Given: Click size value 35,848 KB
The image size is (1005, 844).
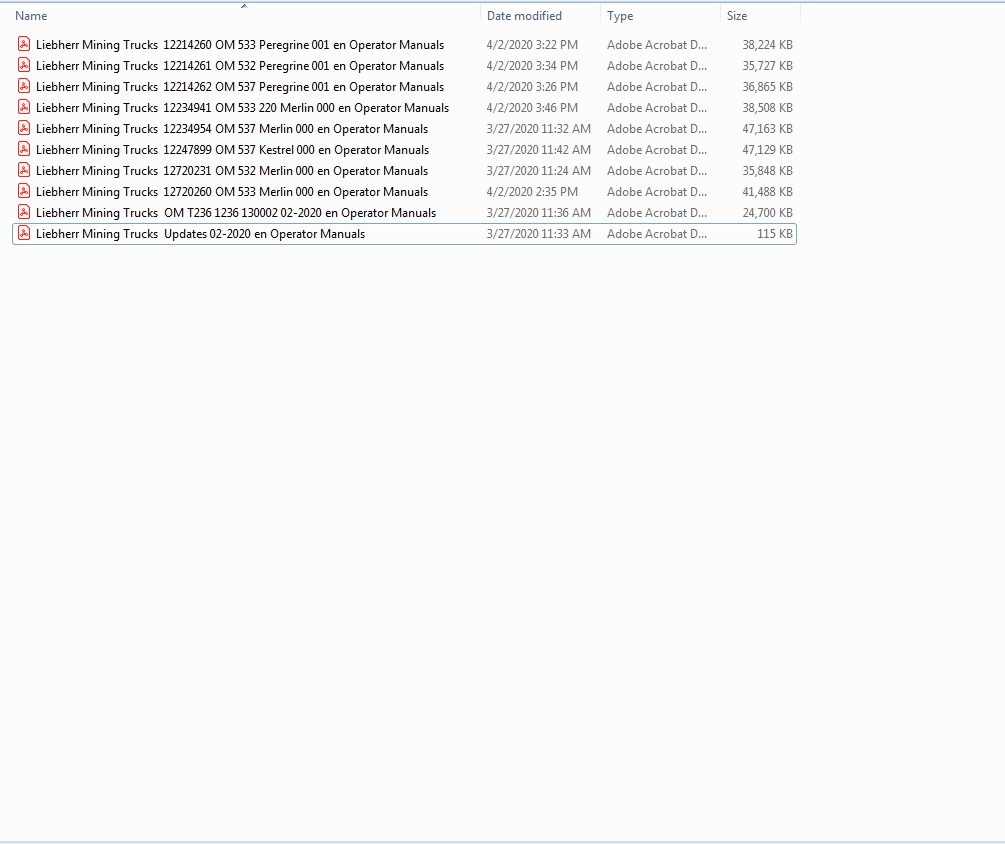Looking at the screenshot, I should [x=767, y=171].
